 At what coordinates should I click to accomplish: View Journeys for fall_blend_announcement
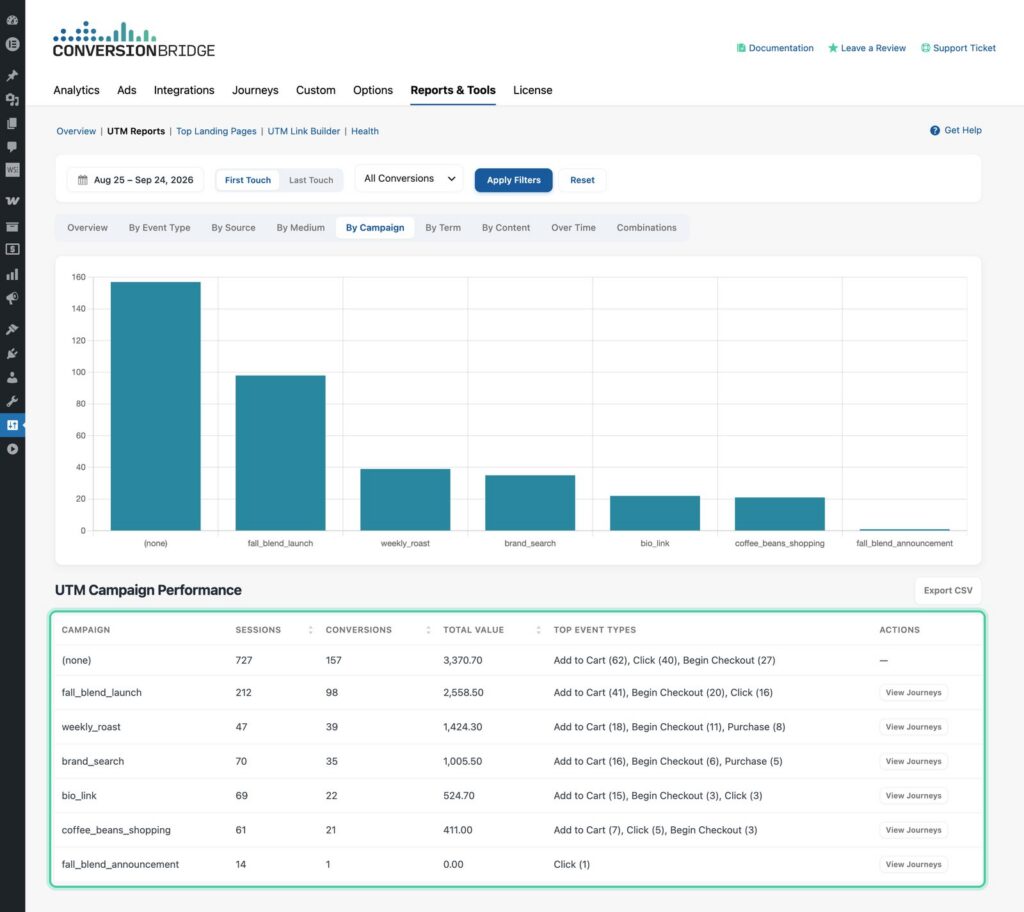(x=913, y=864)
